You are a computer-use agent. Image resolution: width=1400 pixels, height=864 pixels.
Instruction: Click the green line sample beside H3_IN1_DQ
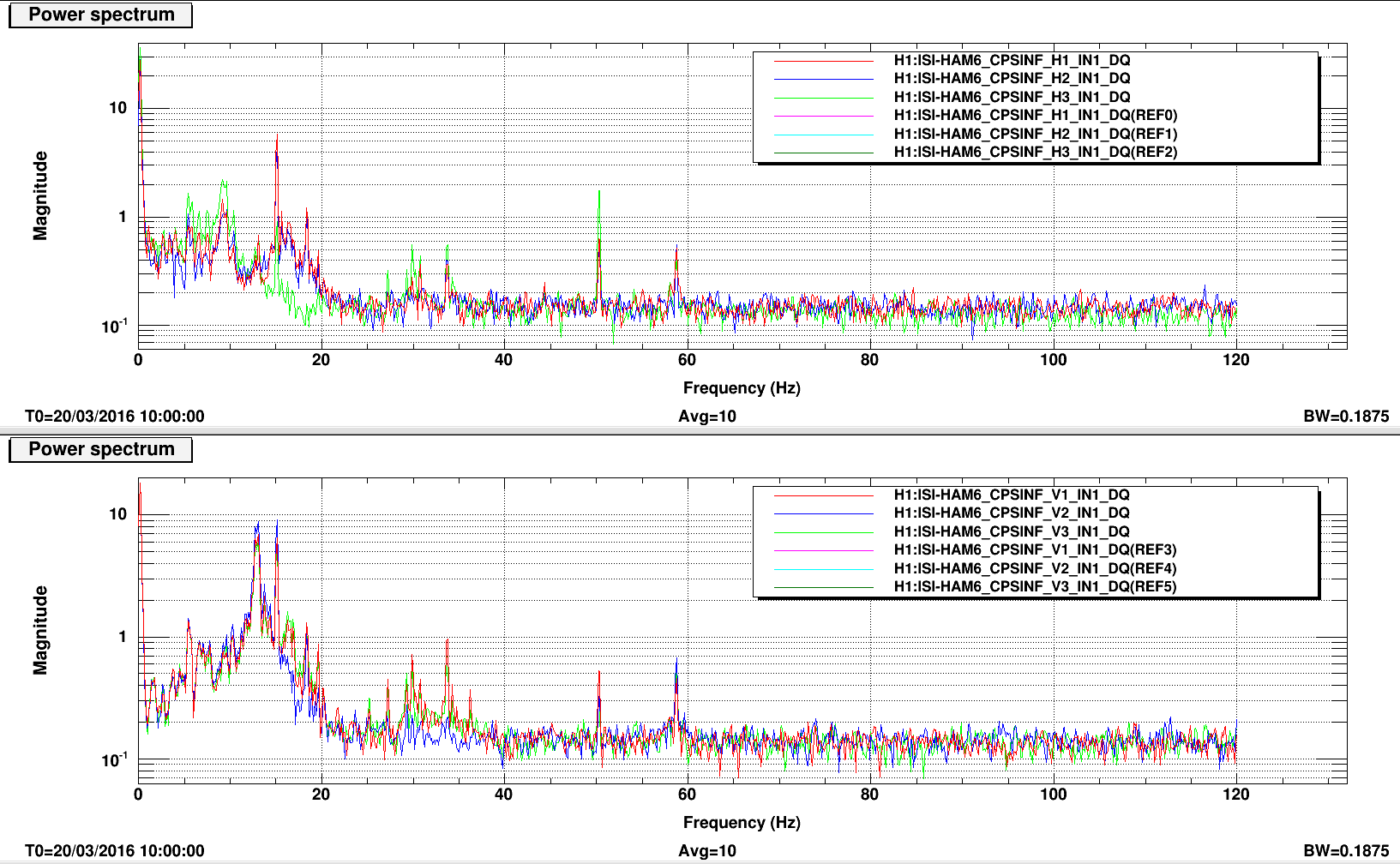(x=823, y=98)
